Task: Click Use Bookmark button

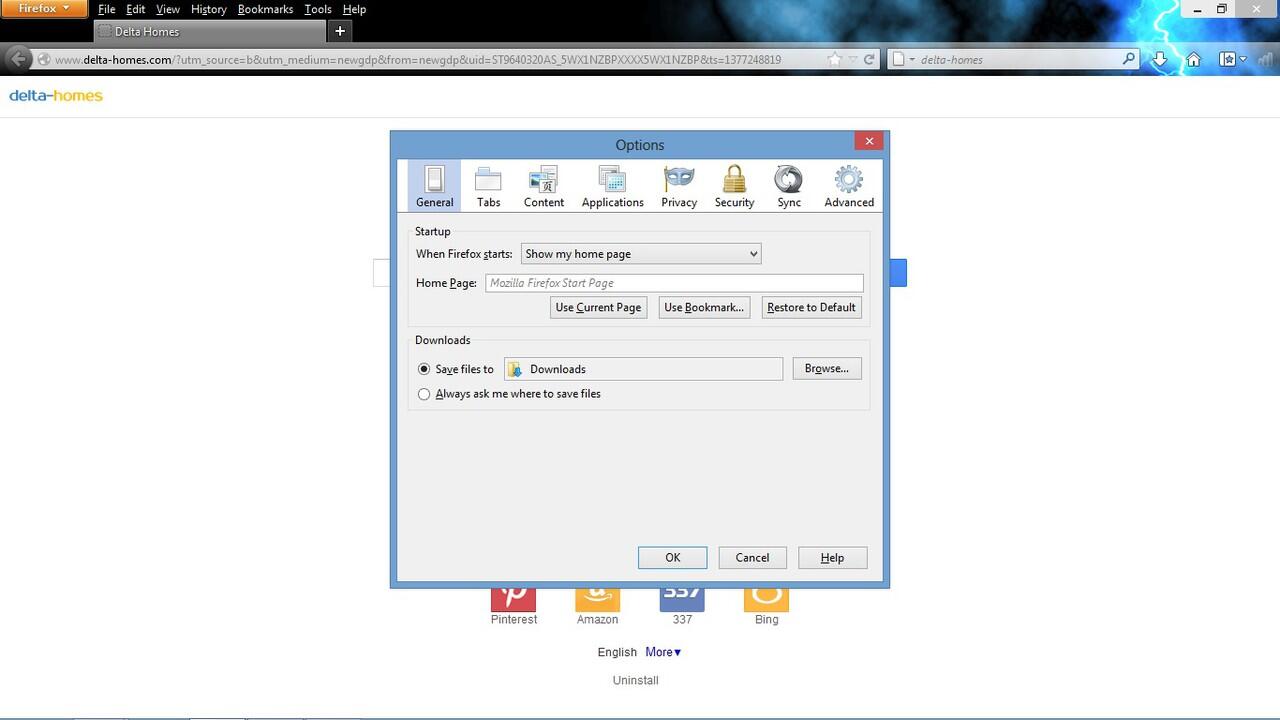Action: (x=704, y=307)
